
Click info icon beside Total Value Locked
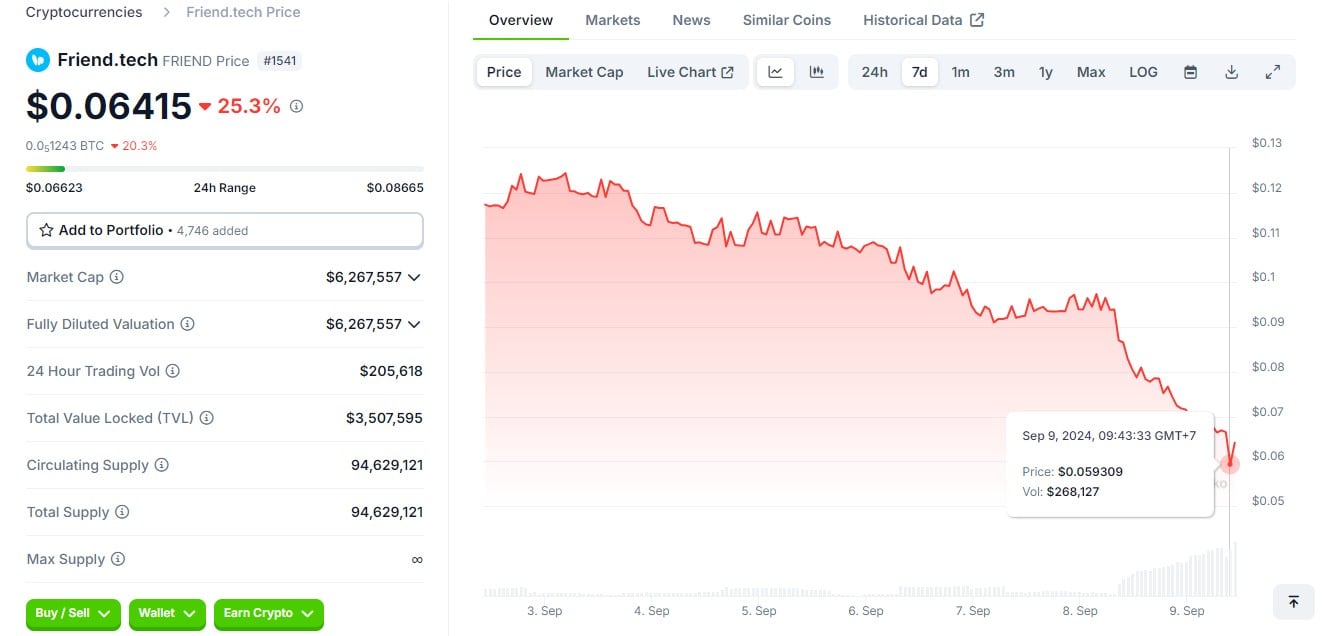pos(207,418)
